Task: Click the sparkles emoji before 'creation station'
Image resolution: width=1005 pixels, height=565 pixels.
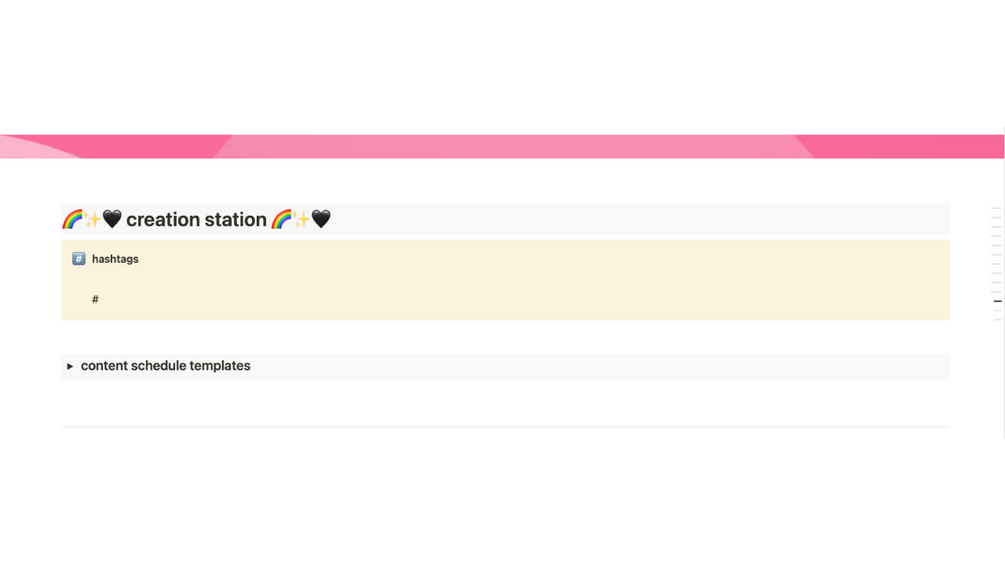Action: click(92, 219)
